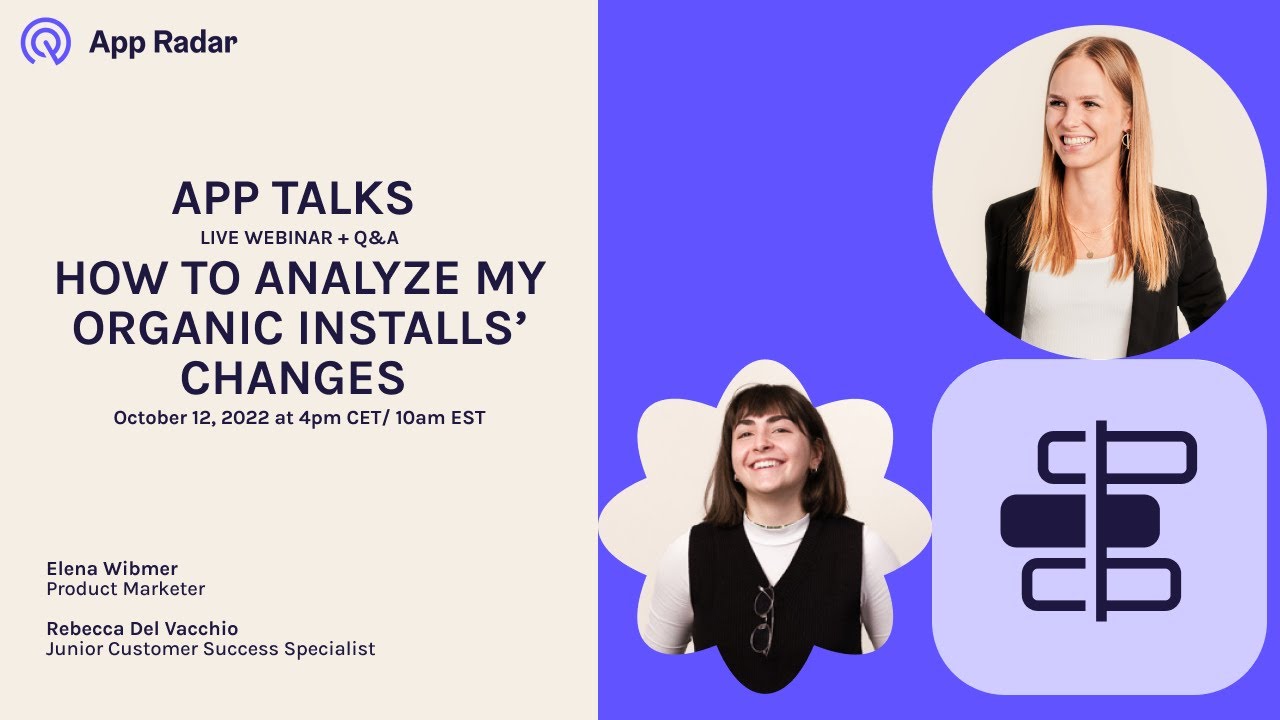Click the "APP TALKS" heading
The image size is (1280, 720).
293,200
